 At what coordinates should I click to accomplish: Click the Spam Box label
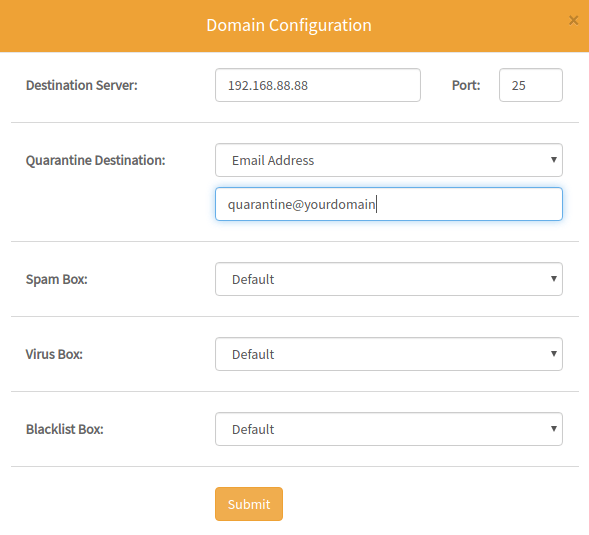[56, 280]
